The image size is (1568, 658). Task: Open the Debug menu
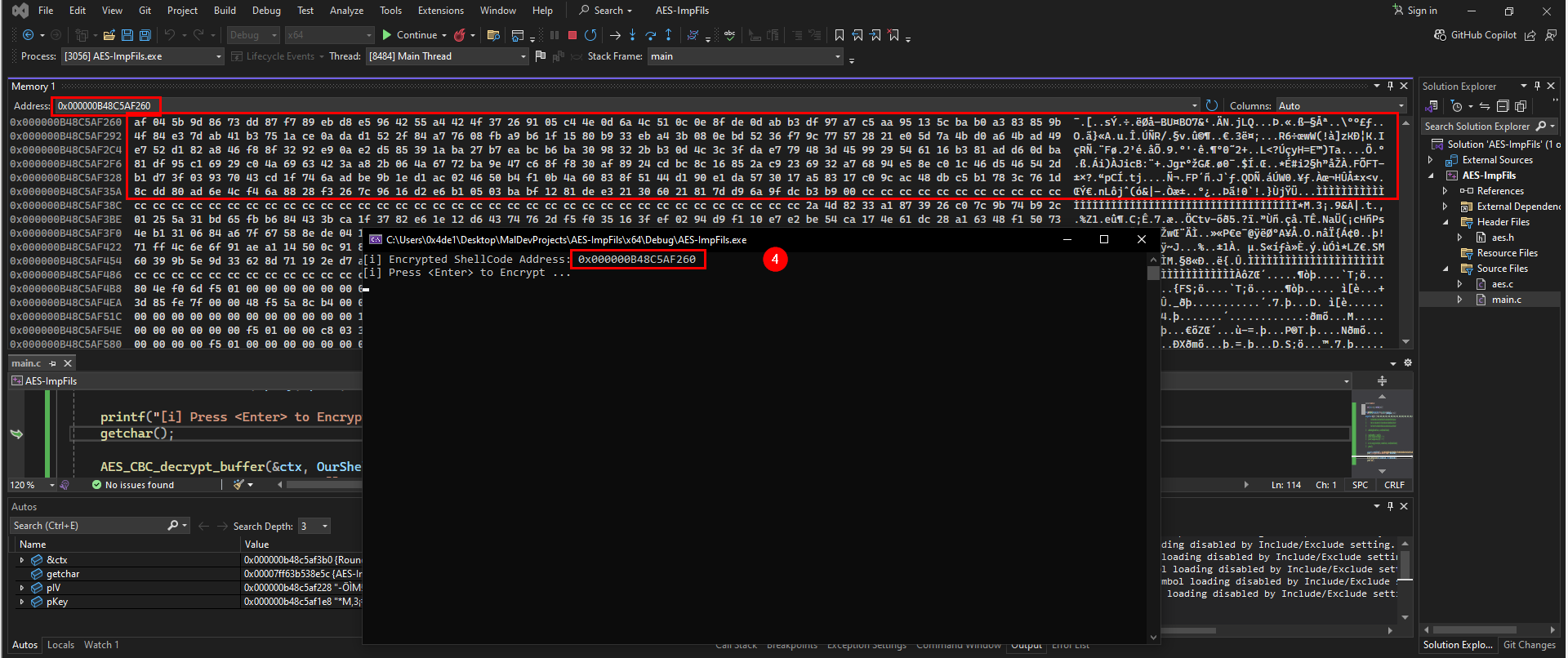[x=266, y=11]
